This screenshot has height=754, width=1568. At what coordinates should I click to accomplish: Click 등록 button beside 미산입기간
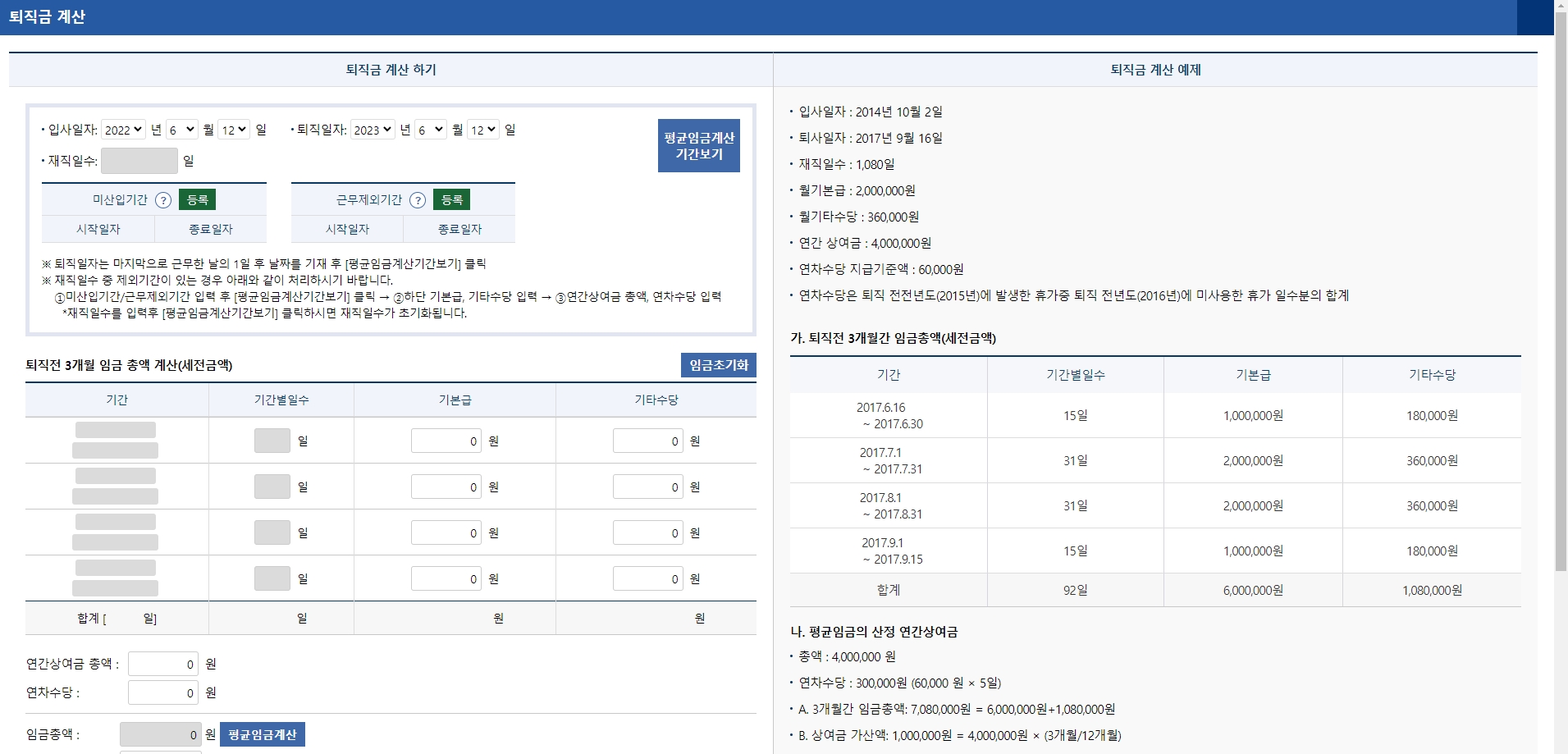198,199
